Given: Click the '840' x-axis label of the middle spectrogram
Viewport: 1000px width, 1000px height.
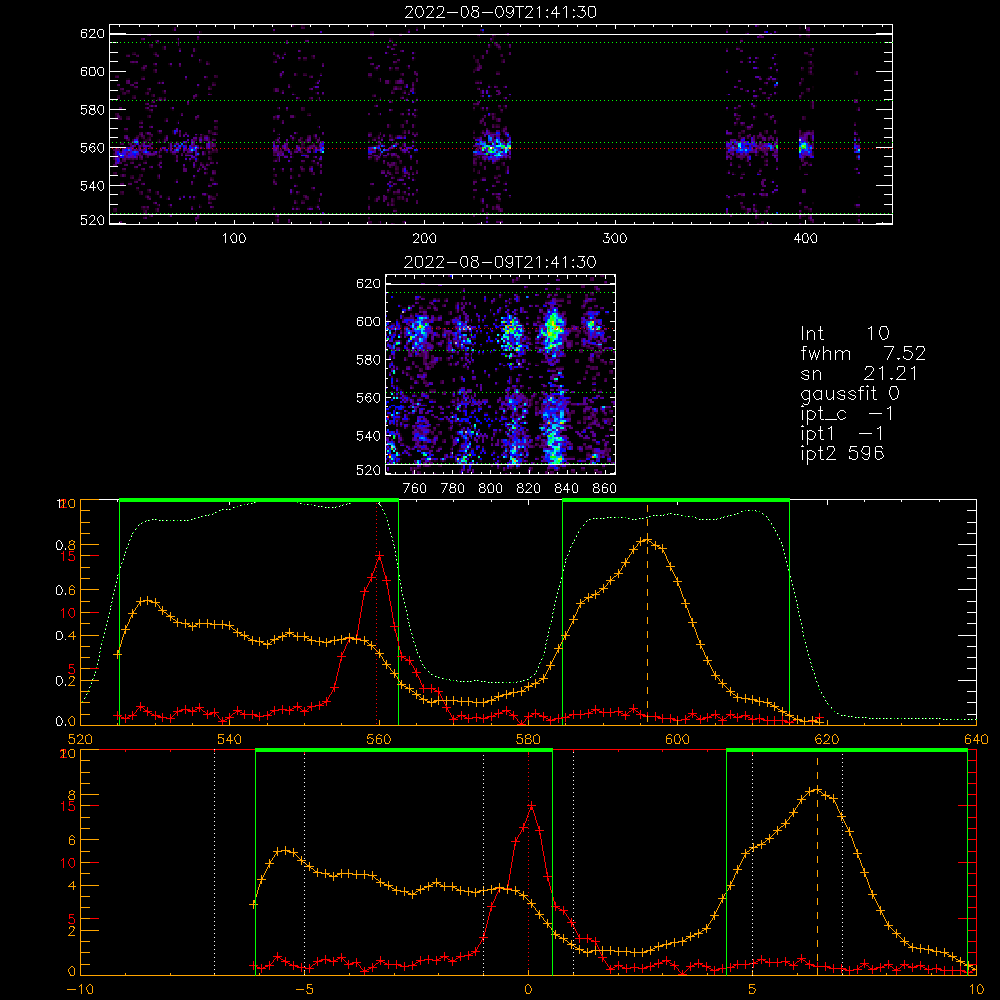Looking at the screenshot, I should [x=566, y=489].
